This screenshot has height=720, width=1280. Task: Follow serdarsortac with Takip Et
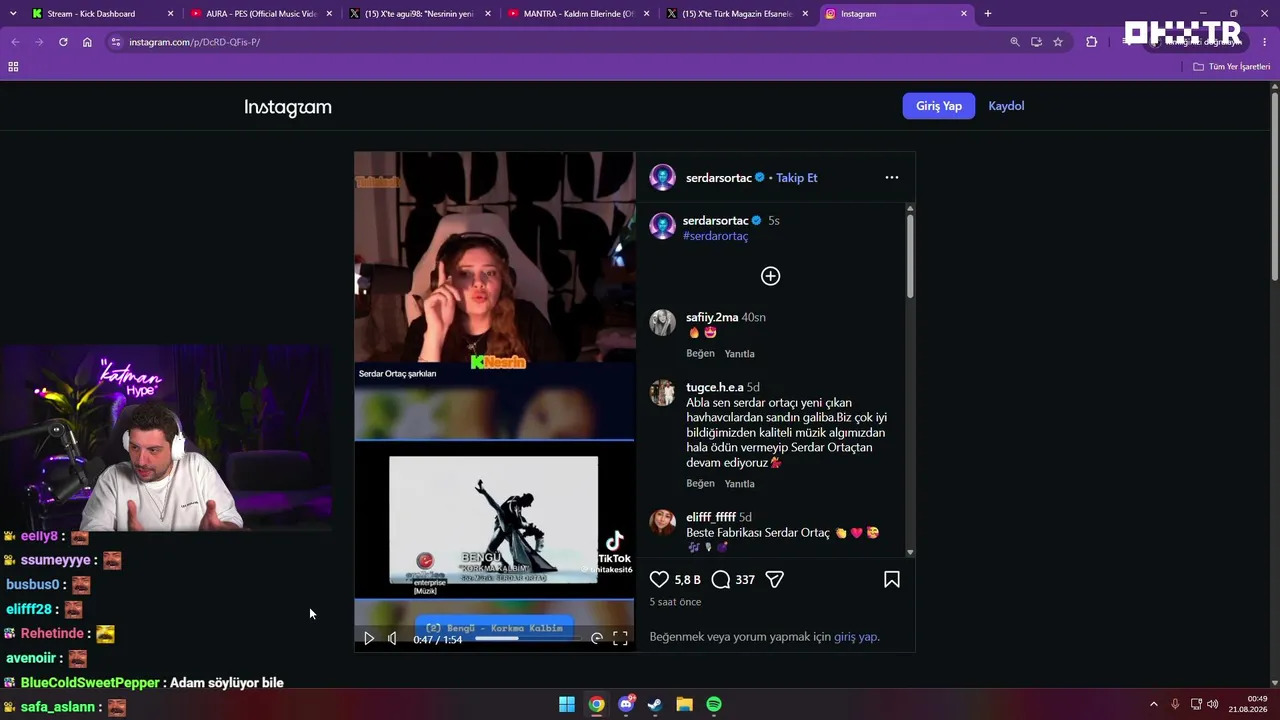797,178
